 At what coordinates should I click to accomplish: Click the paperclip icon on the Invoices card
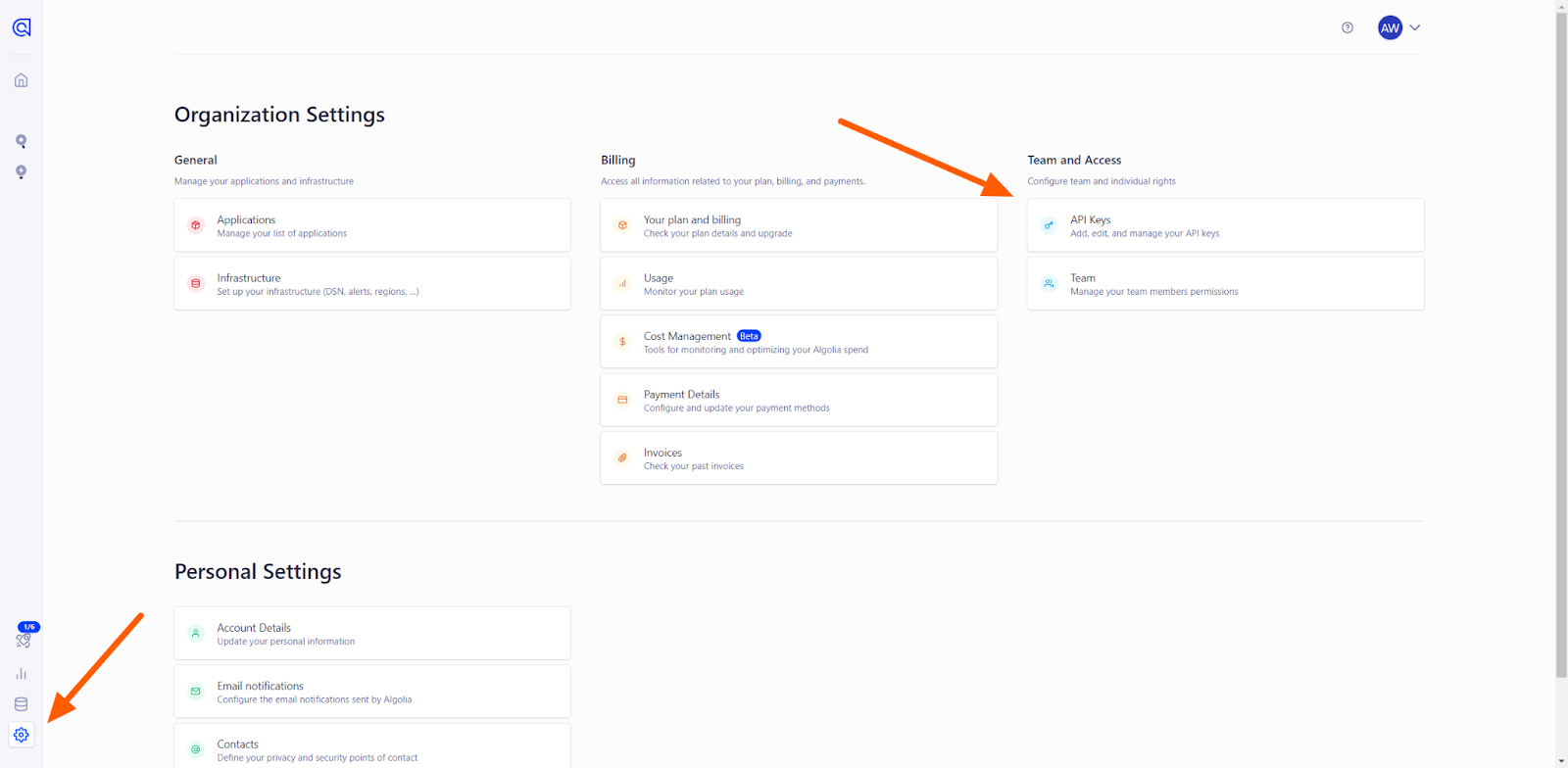tap(622, 457)
